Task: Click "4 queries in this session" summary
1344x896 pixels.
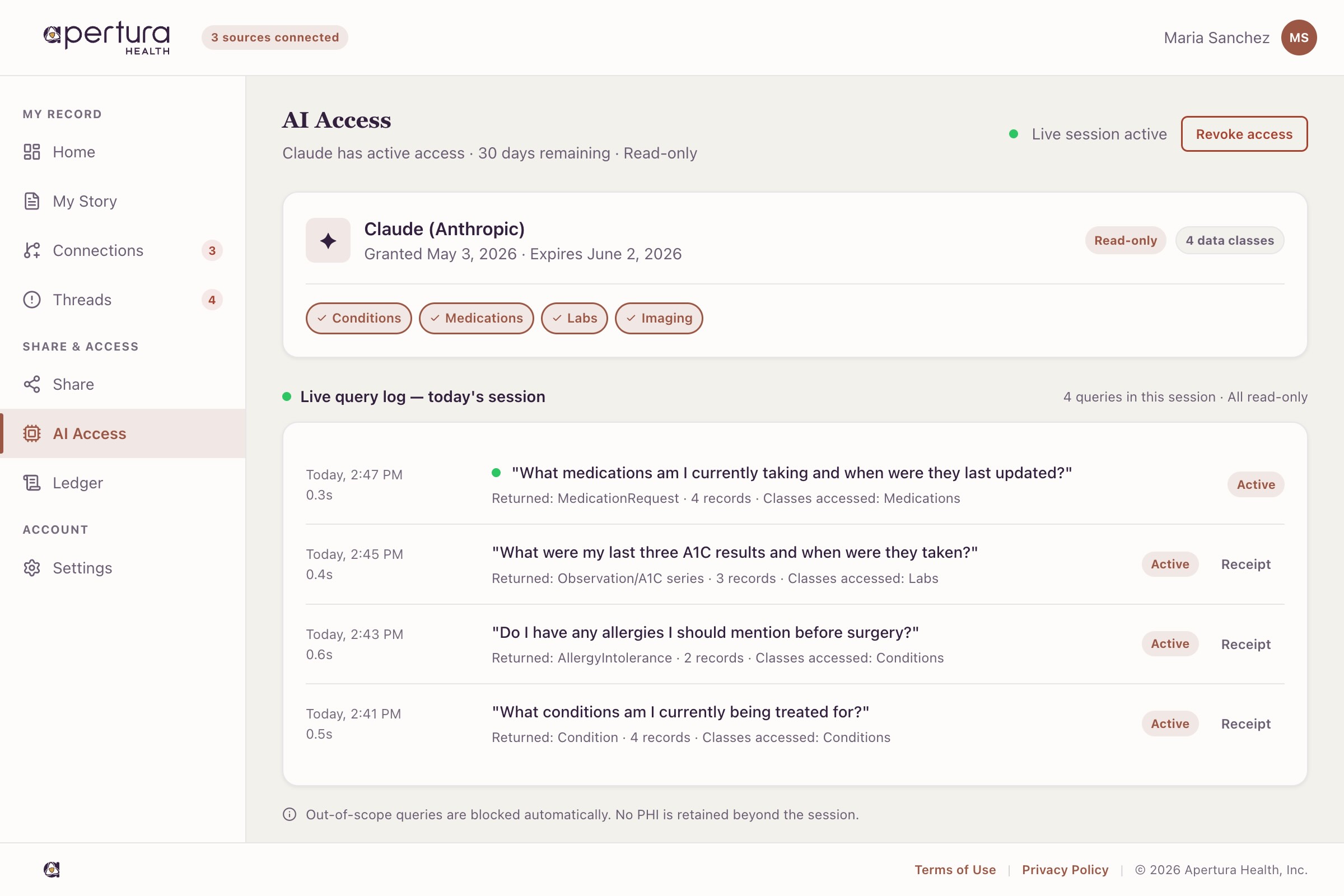Action: coord(1185,396)
